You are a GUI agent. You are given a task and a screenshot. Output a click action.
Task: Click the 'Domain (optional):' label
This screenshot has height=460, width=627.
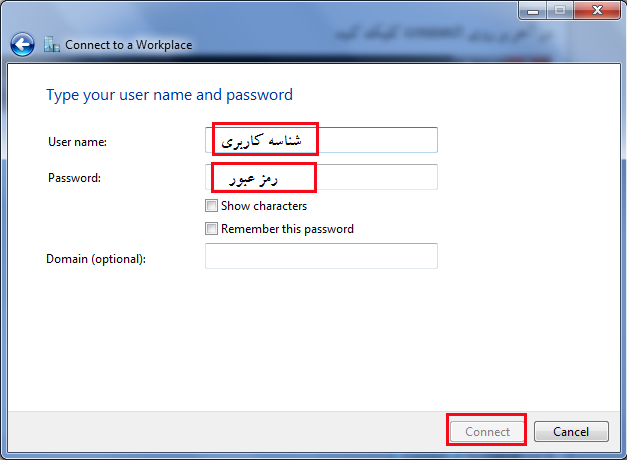(96, 259)
